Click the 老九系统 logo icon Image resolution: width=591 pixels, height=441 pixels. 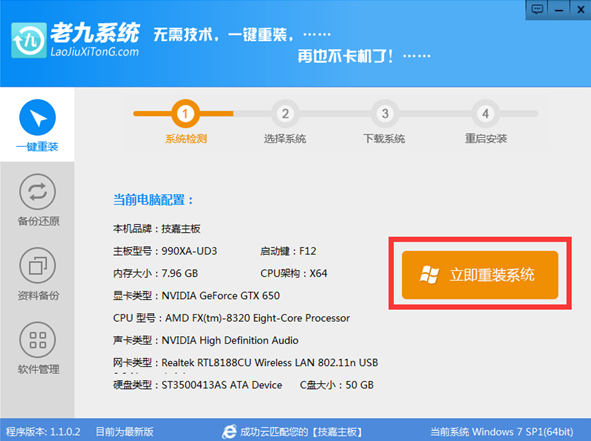tap(29, 40)
